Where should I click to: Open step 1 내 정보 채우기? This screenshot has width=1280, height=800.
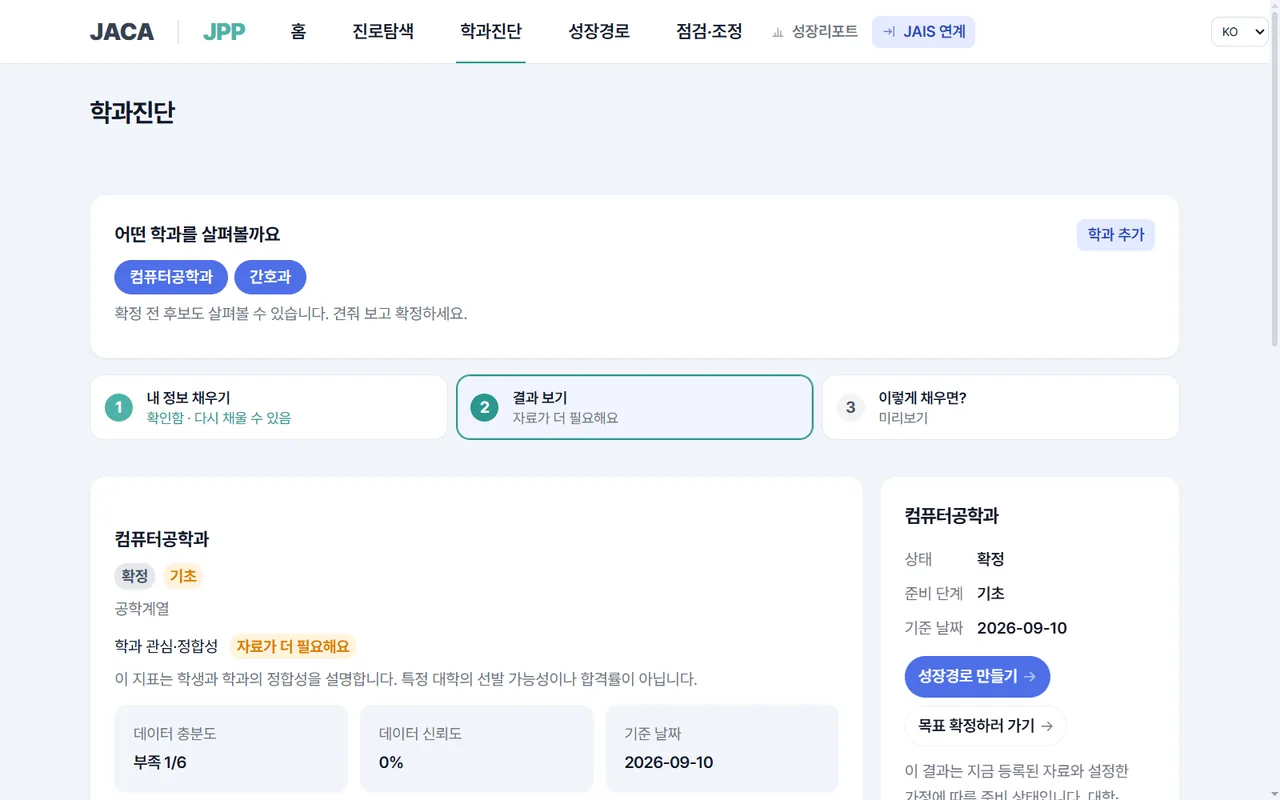click(268, 407)
